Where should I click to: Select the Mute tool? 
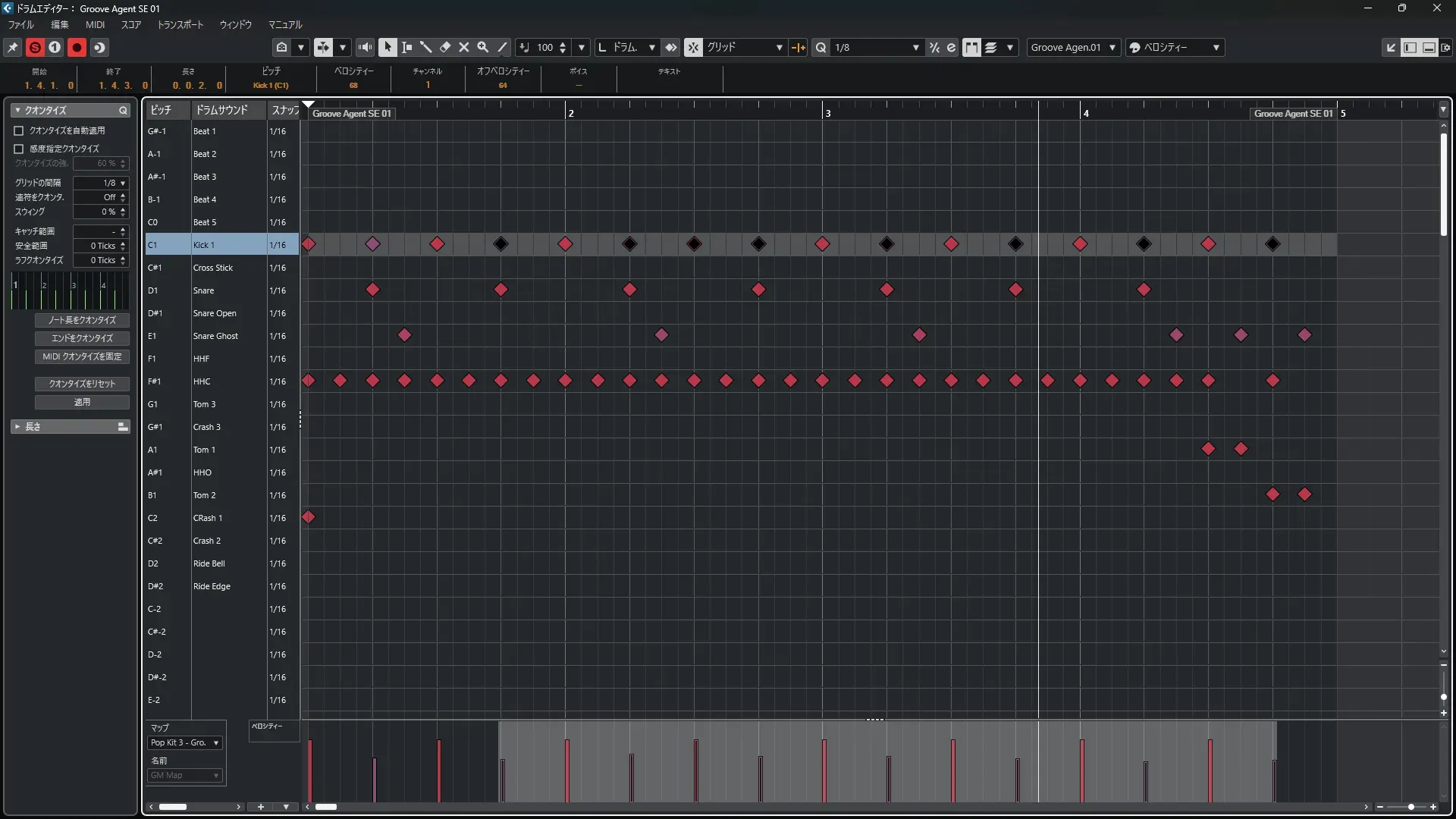click(x=464, y=47)
